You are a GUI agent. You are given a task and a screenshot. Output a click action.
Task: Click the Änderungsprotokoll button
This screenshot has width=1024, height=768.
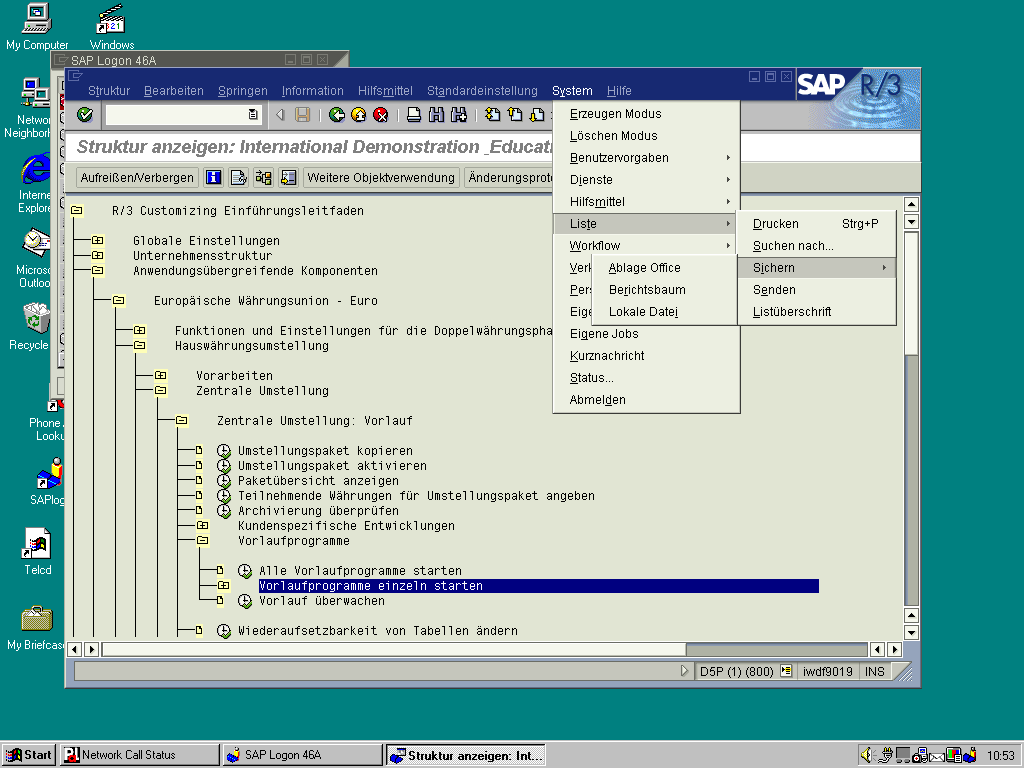(509, 178)
